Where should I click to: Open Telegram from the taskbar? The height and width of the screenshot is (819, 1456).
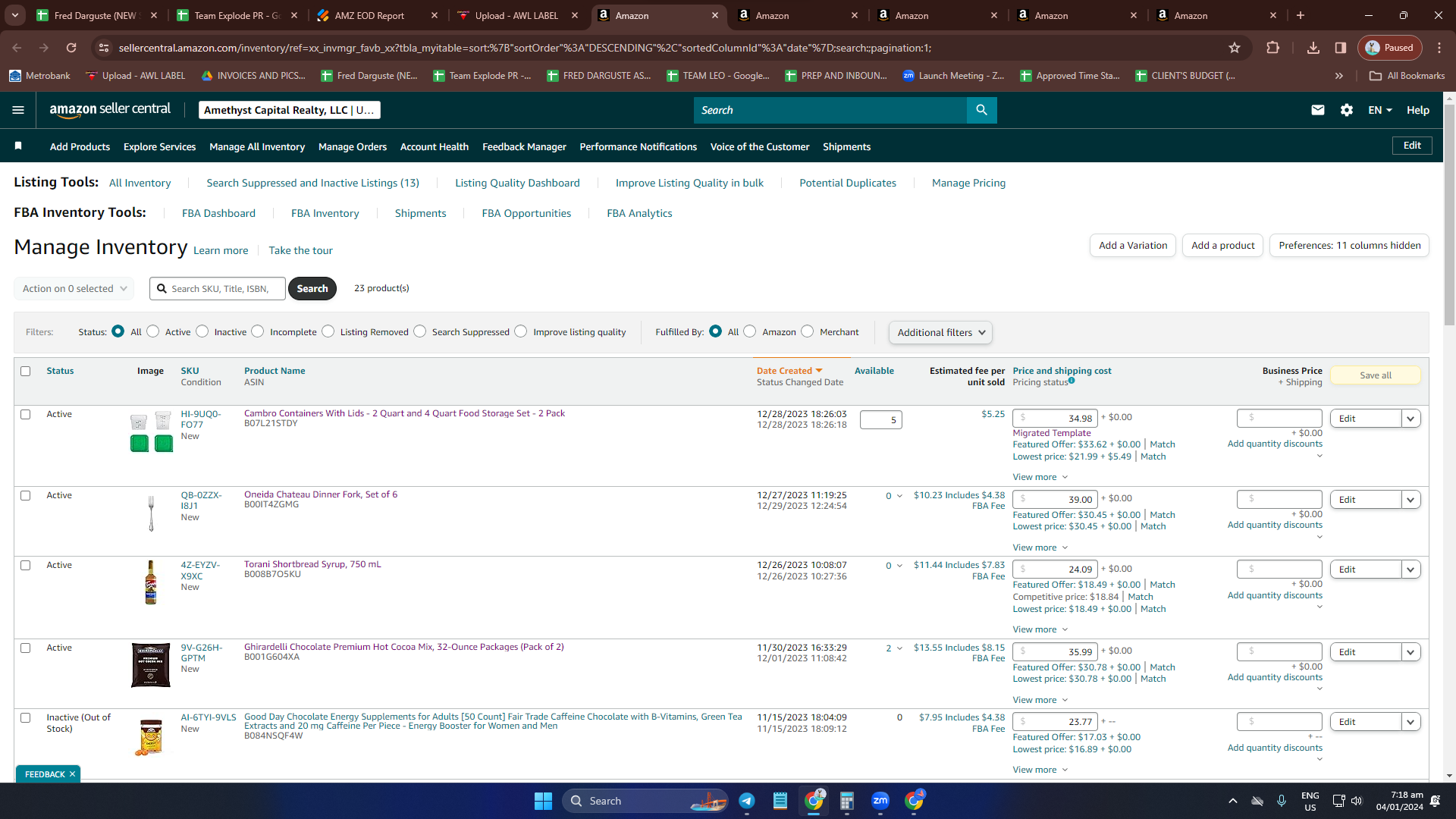point(747,801)
